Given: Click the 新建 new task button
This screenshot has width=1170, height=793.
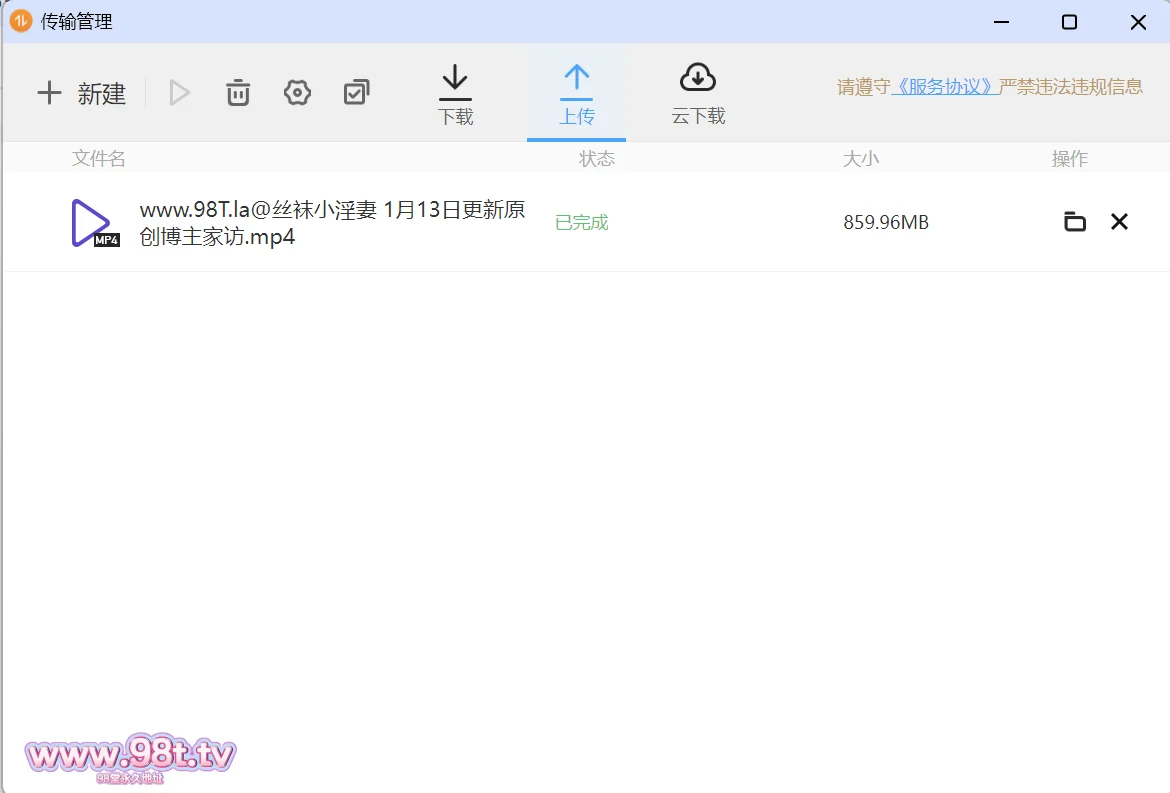Looking at the screenshot, I should 82,94.
